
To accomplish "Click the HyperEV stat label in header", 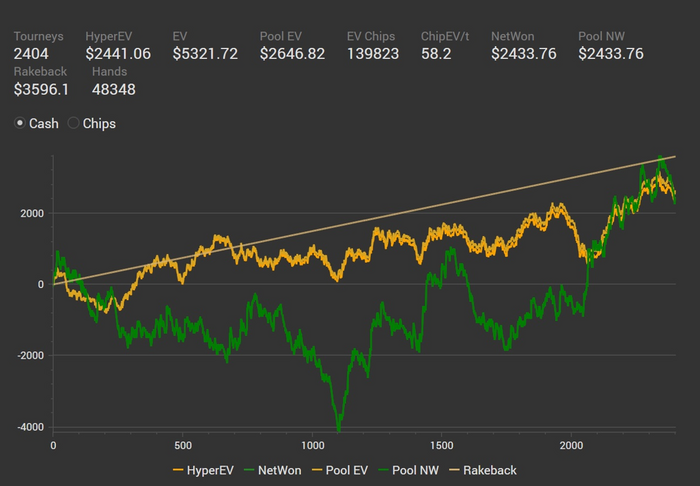I will pyautogui.click(x=108, y=37).
